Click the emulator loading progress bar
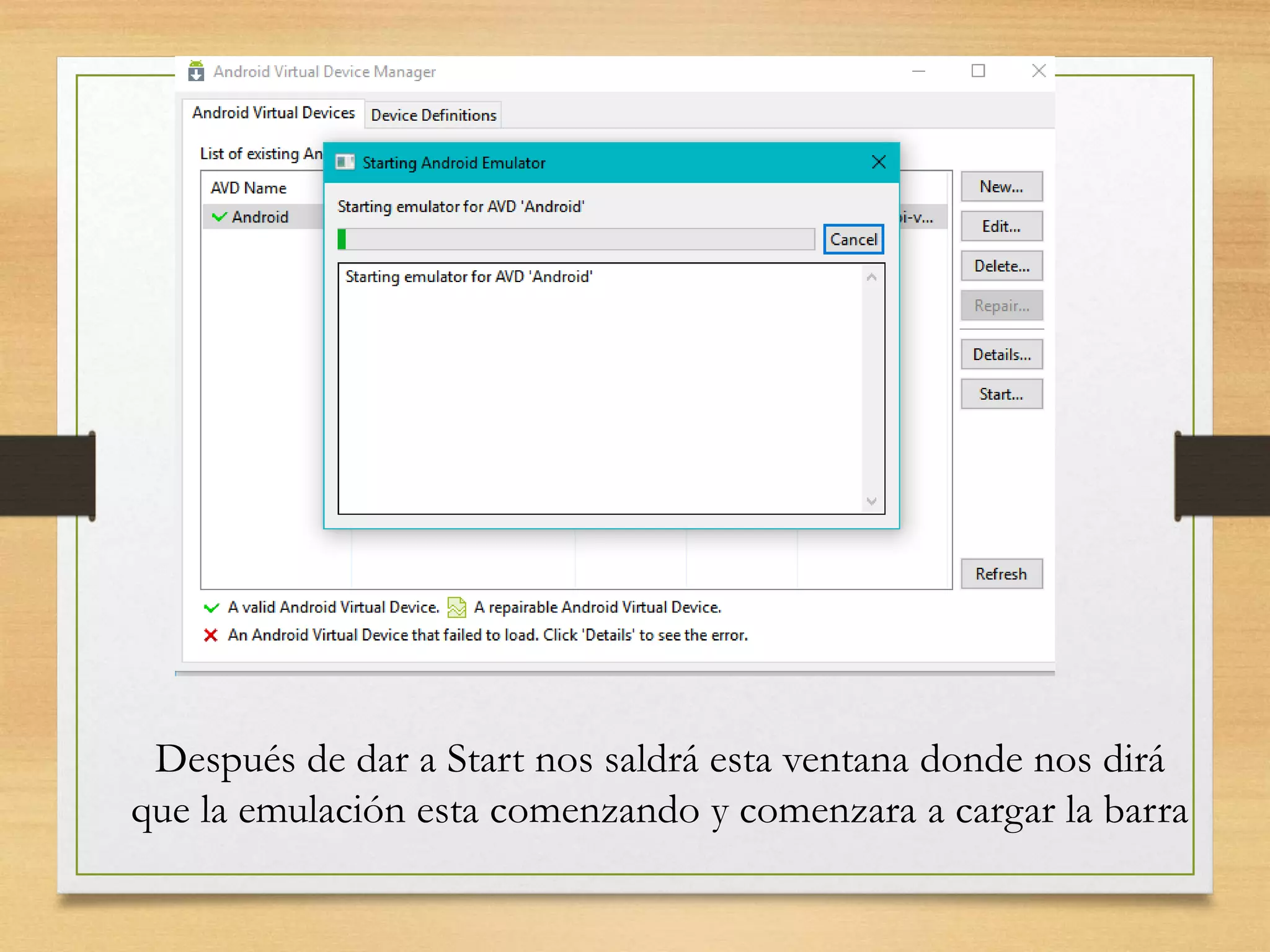Viewport: 1270px width, 952px height. click(x=576, y=239)
